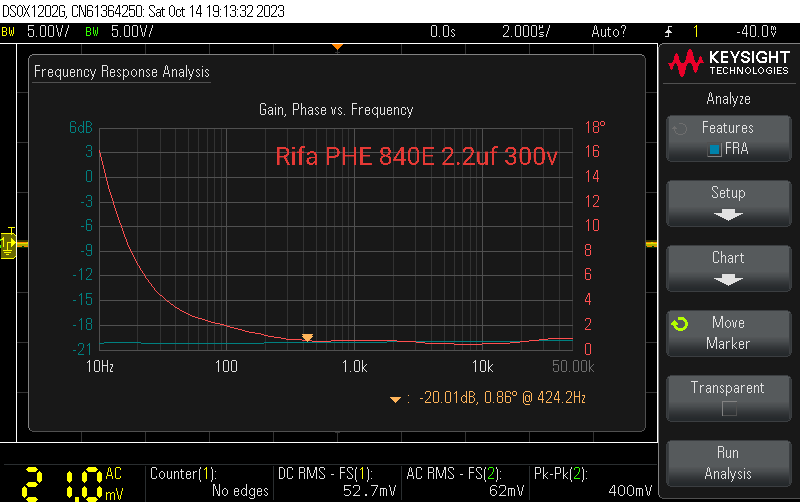
Task: Select channel 2 5.00V/ scale readout
Action: [132, 32]
